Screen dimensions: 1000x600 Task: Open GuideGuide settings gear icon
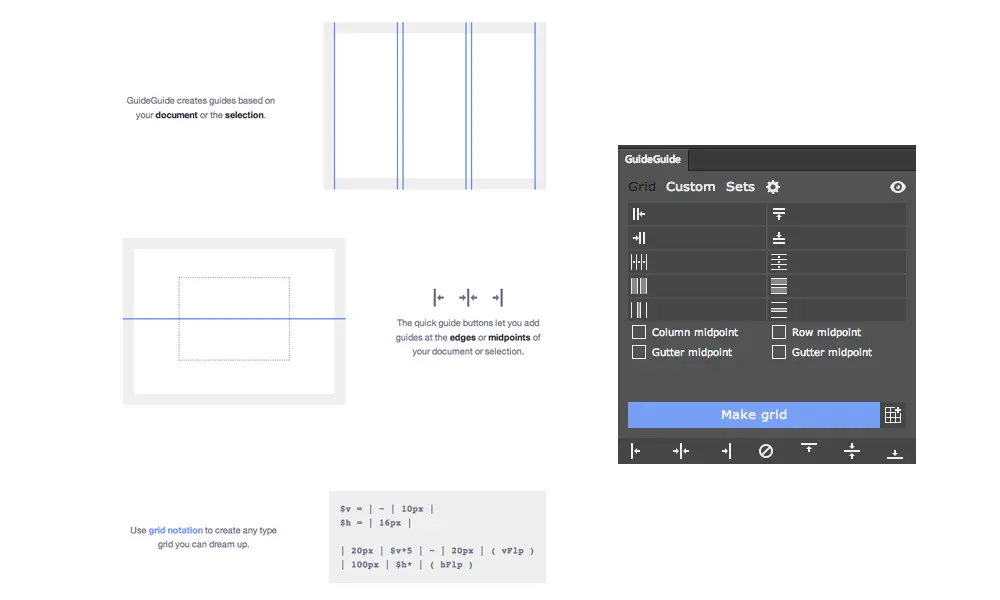[x=773, y=187]
